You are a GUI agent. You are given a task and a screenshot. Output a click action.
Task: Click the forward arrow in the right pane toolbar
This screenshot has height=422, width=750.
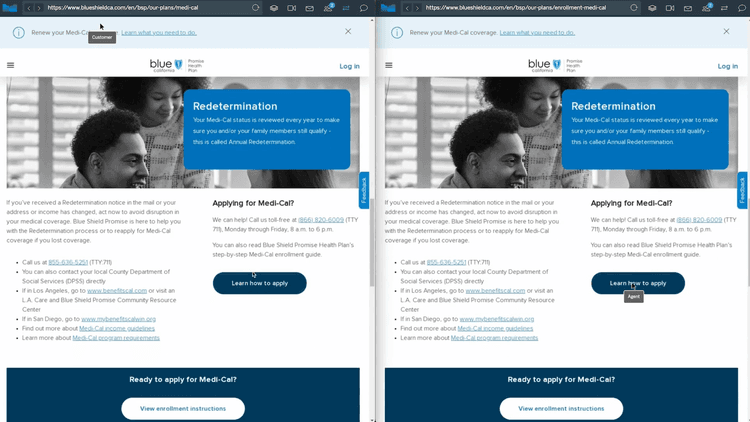point(415,8)
